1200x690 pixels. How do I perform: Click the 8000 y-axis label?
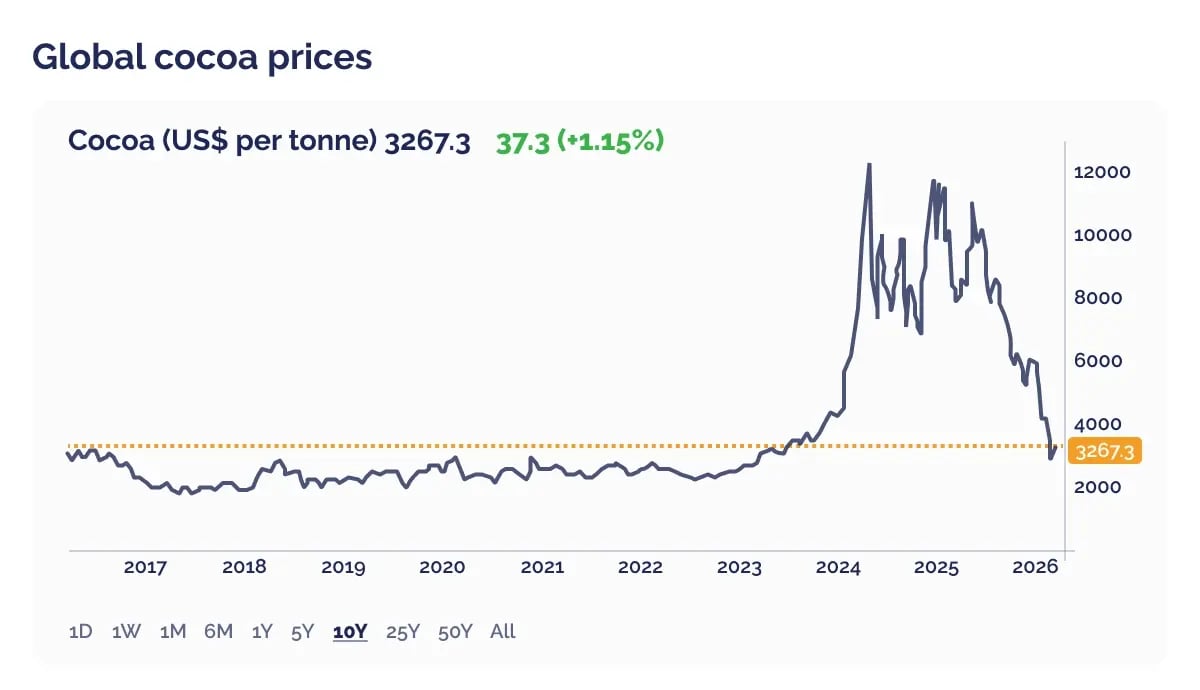[1098, 298]
